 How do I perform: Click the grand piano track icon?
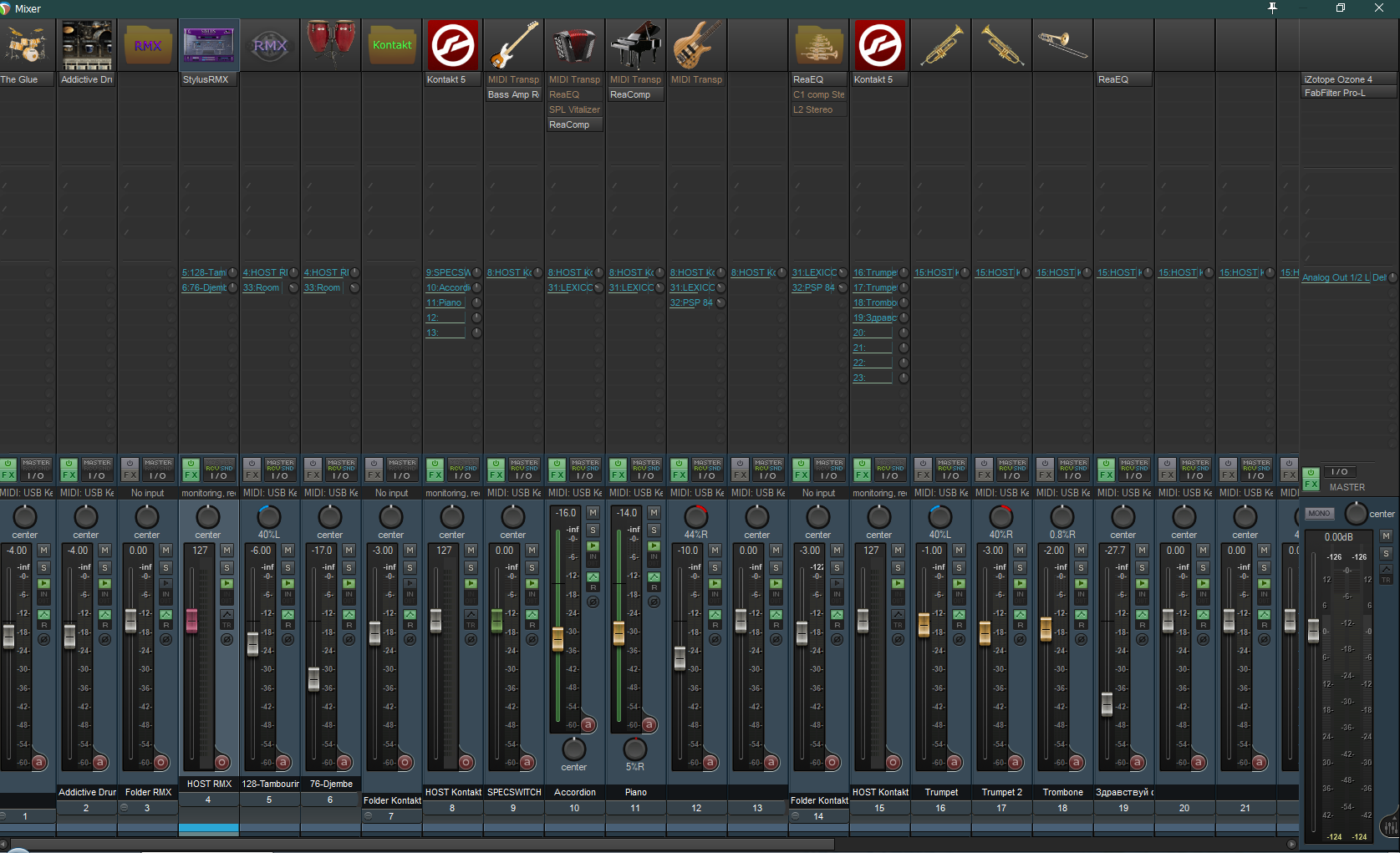coord(635,45)
